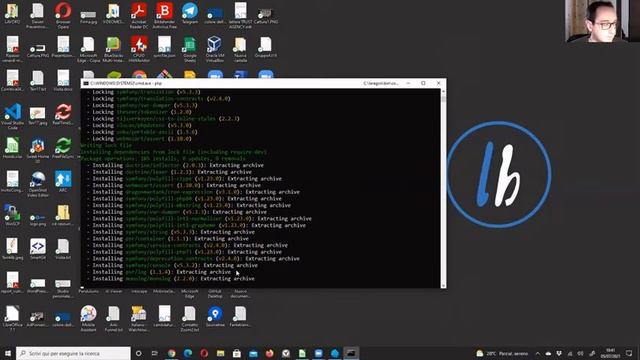Click the scroll-down arrow in cmd window
Viewport: 640px width, 360px height.
pos(443,285)
